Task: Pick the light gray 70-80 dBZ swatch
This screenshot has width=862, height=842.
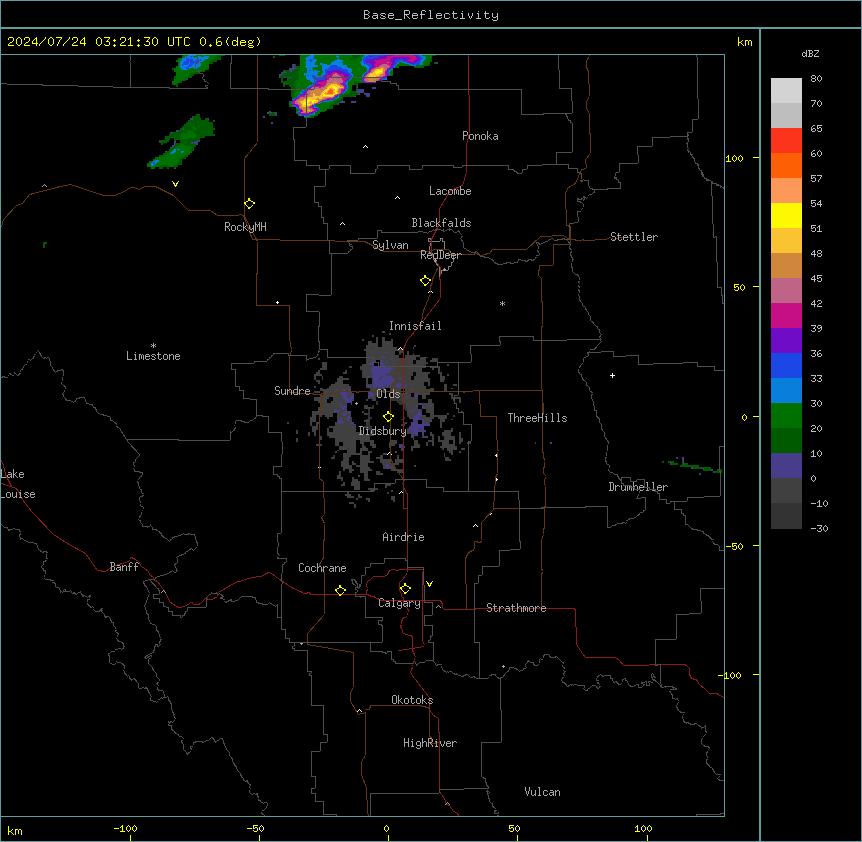Action: coord(786,91)
